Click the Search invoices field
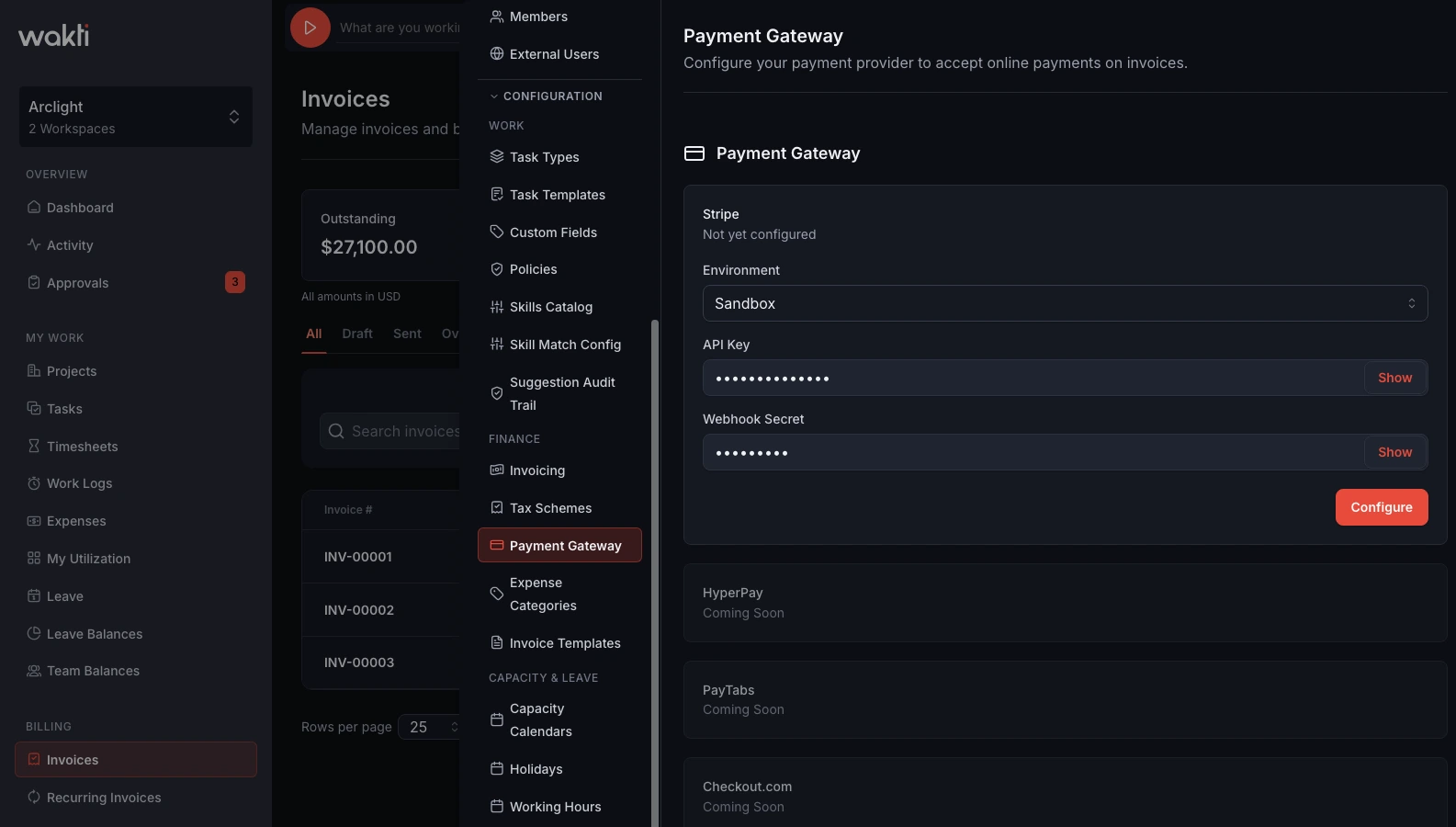 390,431
